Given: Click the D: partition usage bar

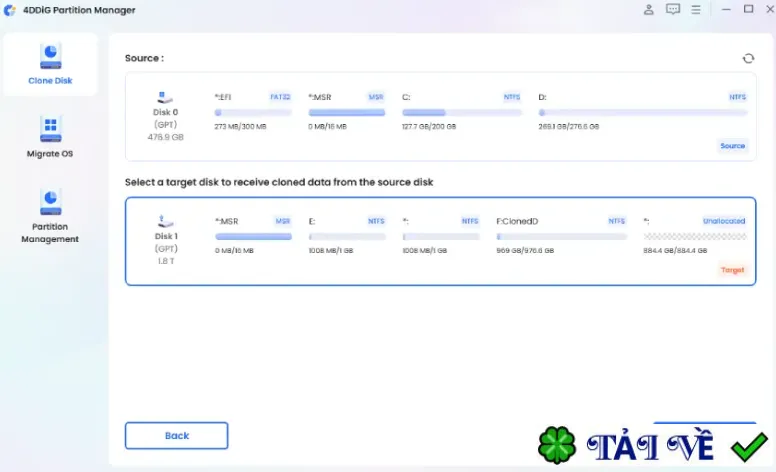Looking at the screenshot, I should pyautogui.click(x=642, y=113).
